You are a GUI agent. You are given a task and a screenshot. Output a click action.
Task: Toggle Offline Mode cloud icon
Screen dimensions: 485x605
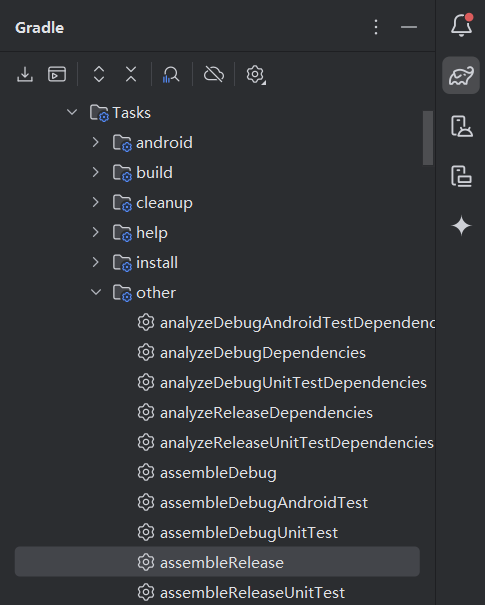[214, 74]
